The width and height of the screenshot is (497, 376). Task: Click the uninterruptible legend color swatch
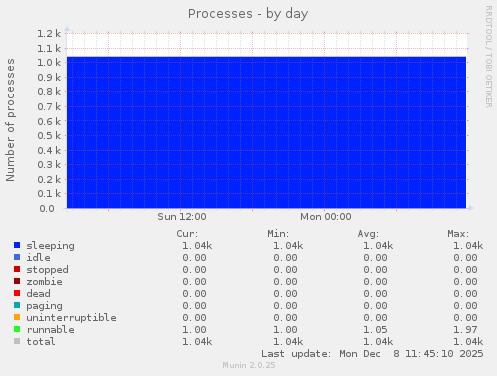(17, 317)
